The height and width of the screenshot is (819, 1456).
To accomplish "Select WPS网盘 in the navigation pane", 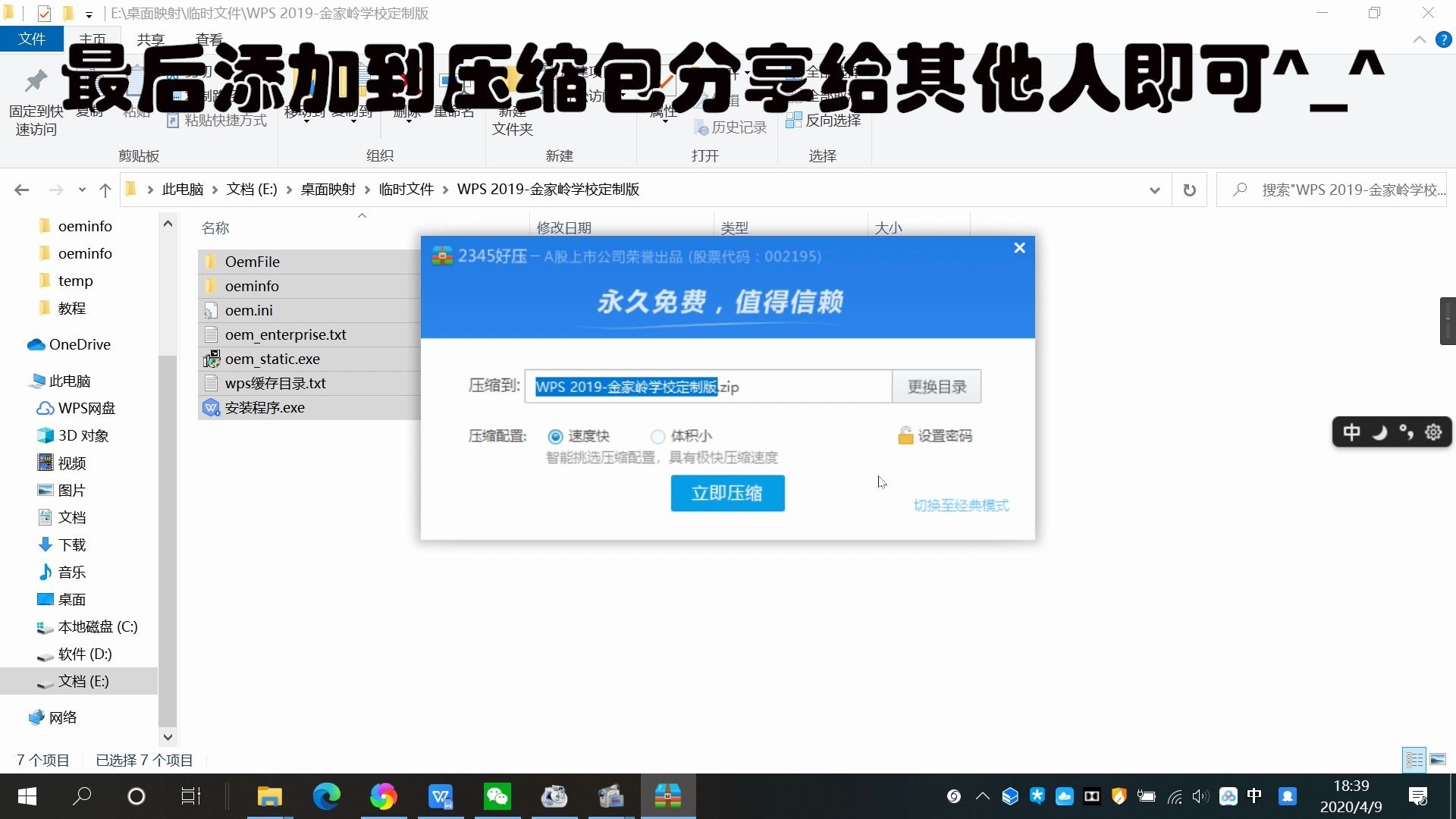I will [x=86, y=409].
